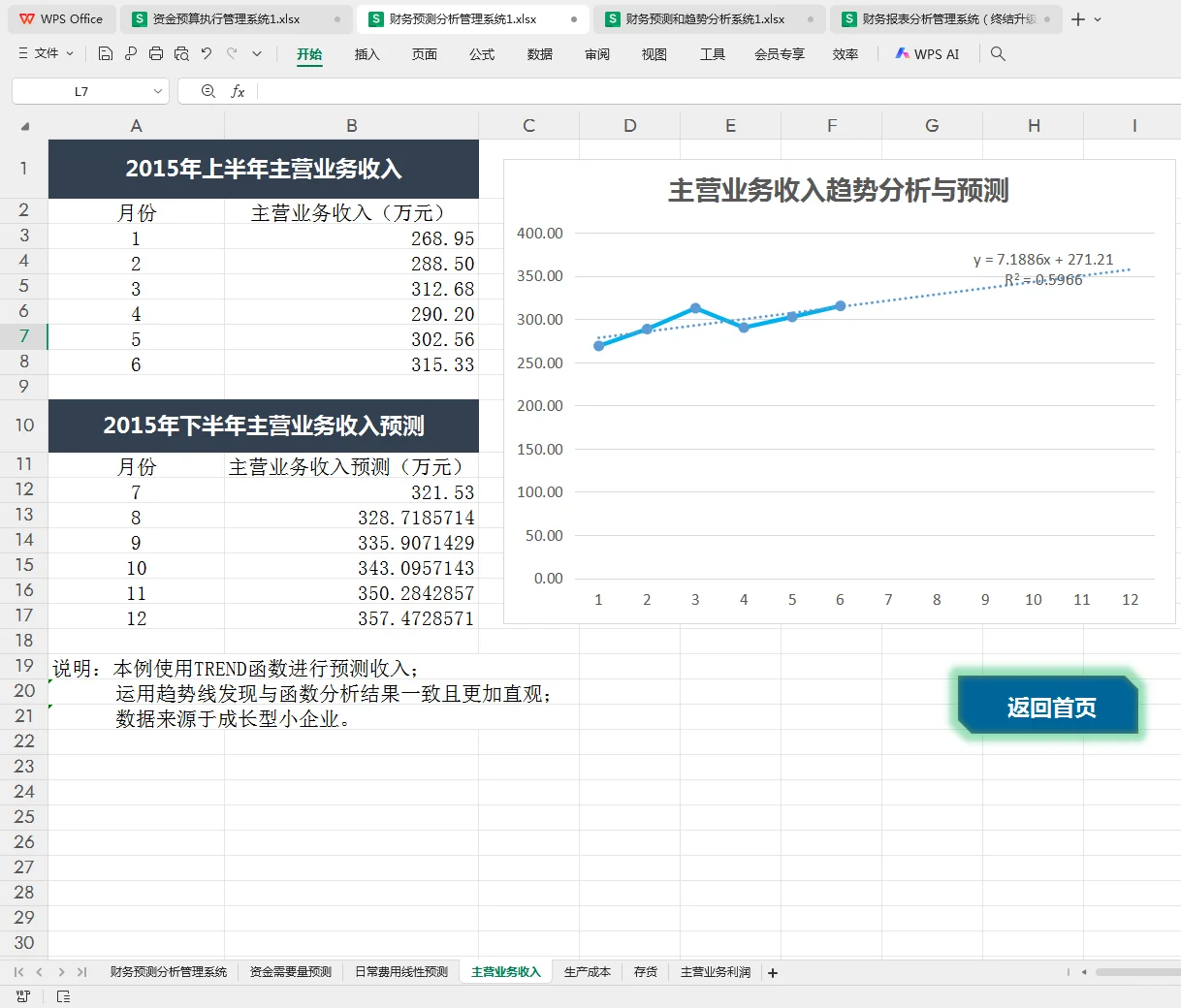
Task: Click the trendline equation label on chart
Action: pyautogui.click(x=1043, y=269)
